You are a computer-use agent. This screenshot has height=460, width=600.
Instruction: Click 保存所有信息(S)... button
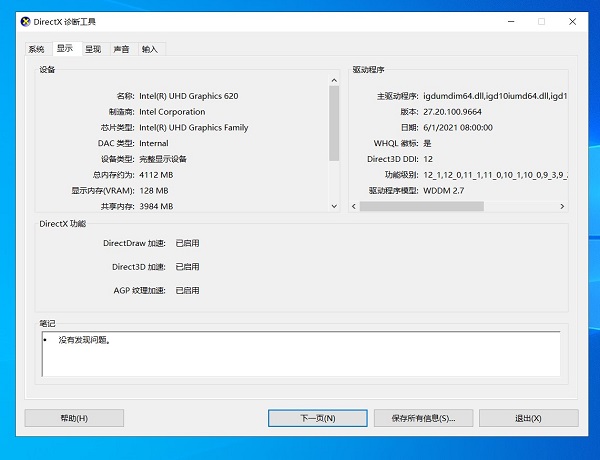point(424,418)
